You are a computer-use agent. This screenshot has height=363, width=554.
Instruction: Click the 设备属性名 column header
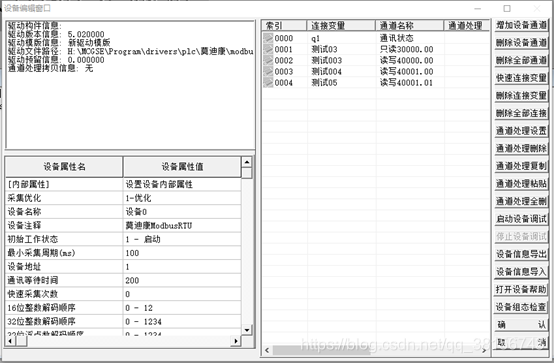click(x=64, y=167)
